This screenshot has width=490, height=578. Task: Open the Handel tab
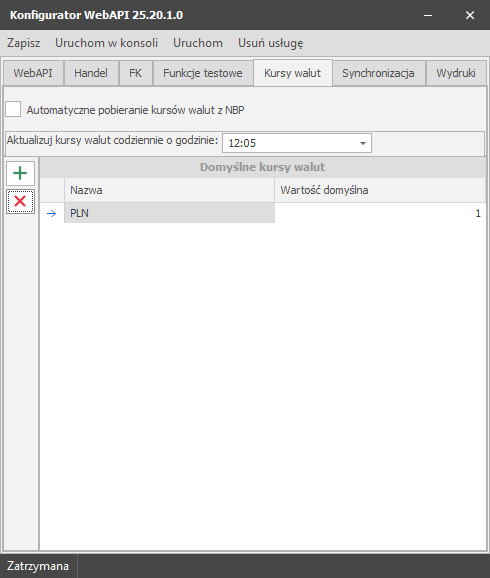(x=91, y=73)
